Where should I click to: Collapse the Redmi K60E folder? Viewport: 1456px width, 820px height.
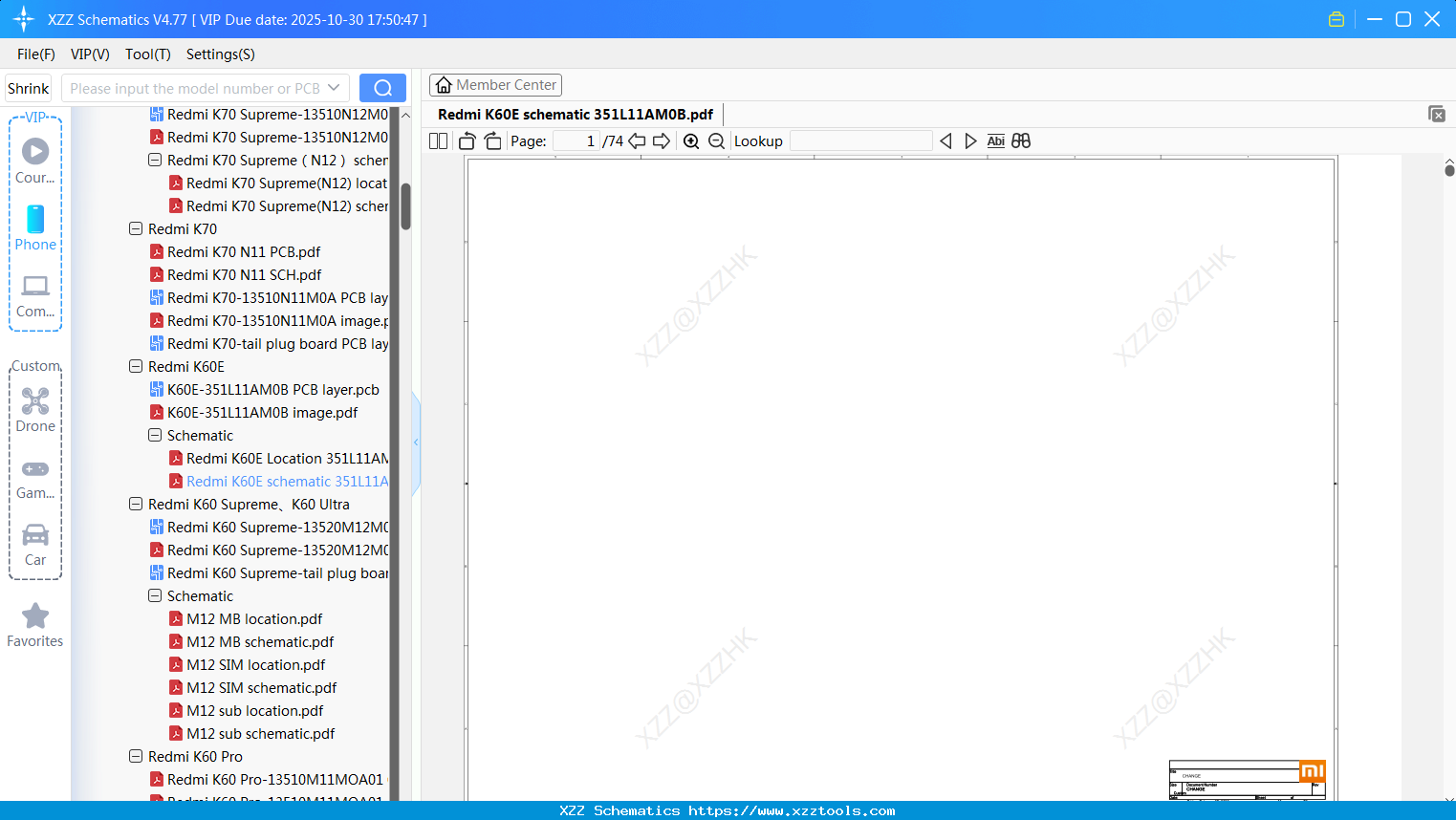coord(136,367)
